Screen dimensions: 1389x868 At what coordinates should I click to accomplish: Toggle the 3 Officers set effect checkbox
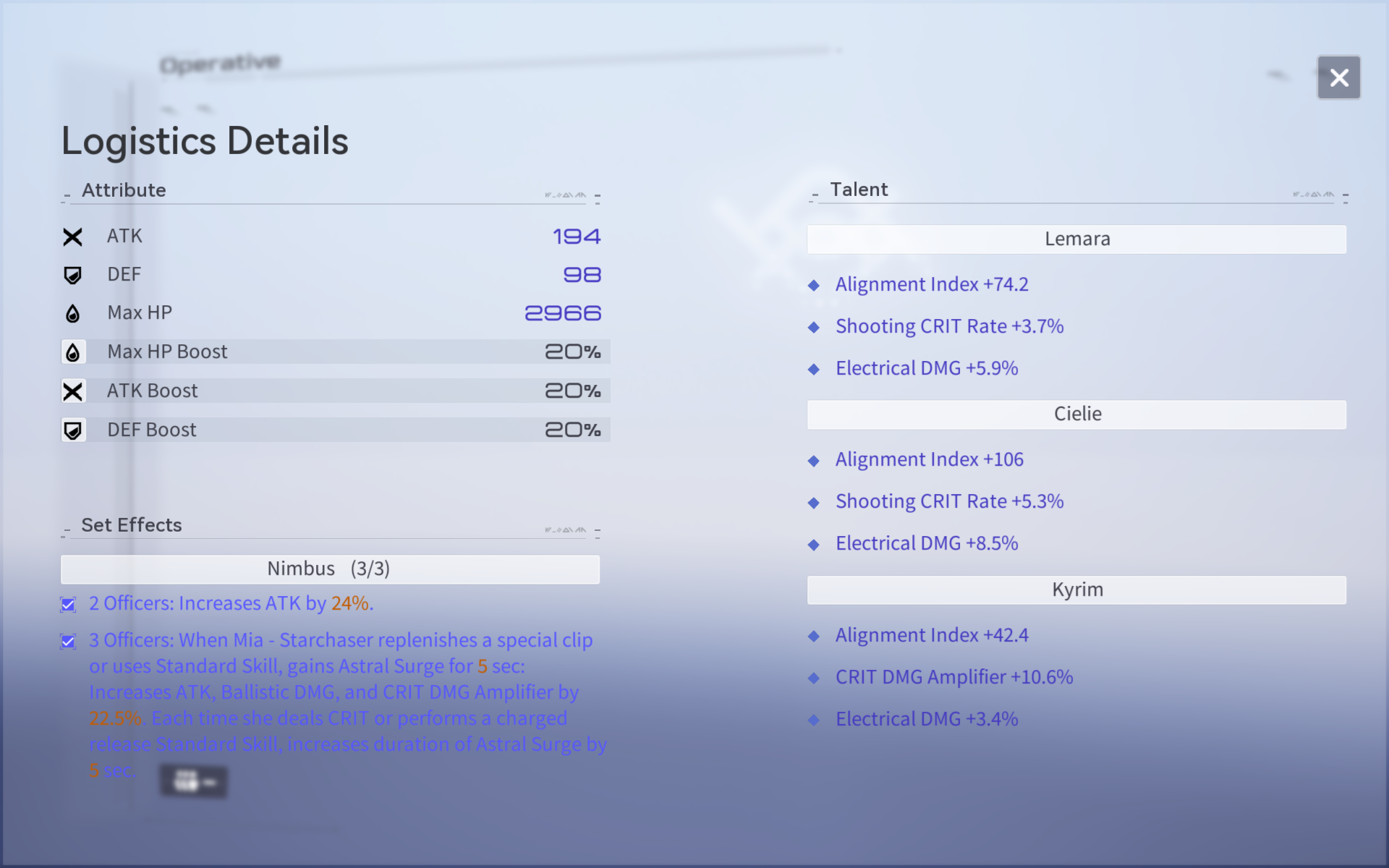pyautogui.click(x=68, y=642)
